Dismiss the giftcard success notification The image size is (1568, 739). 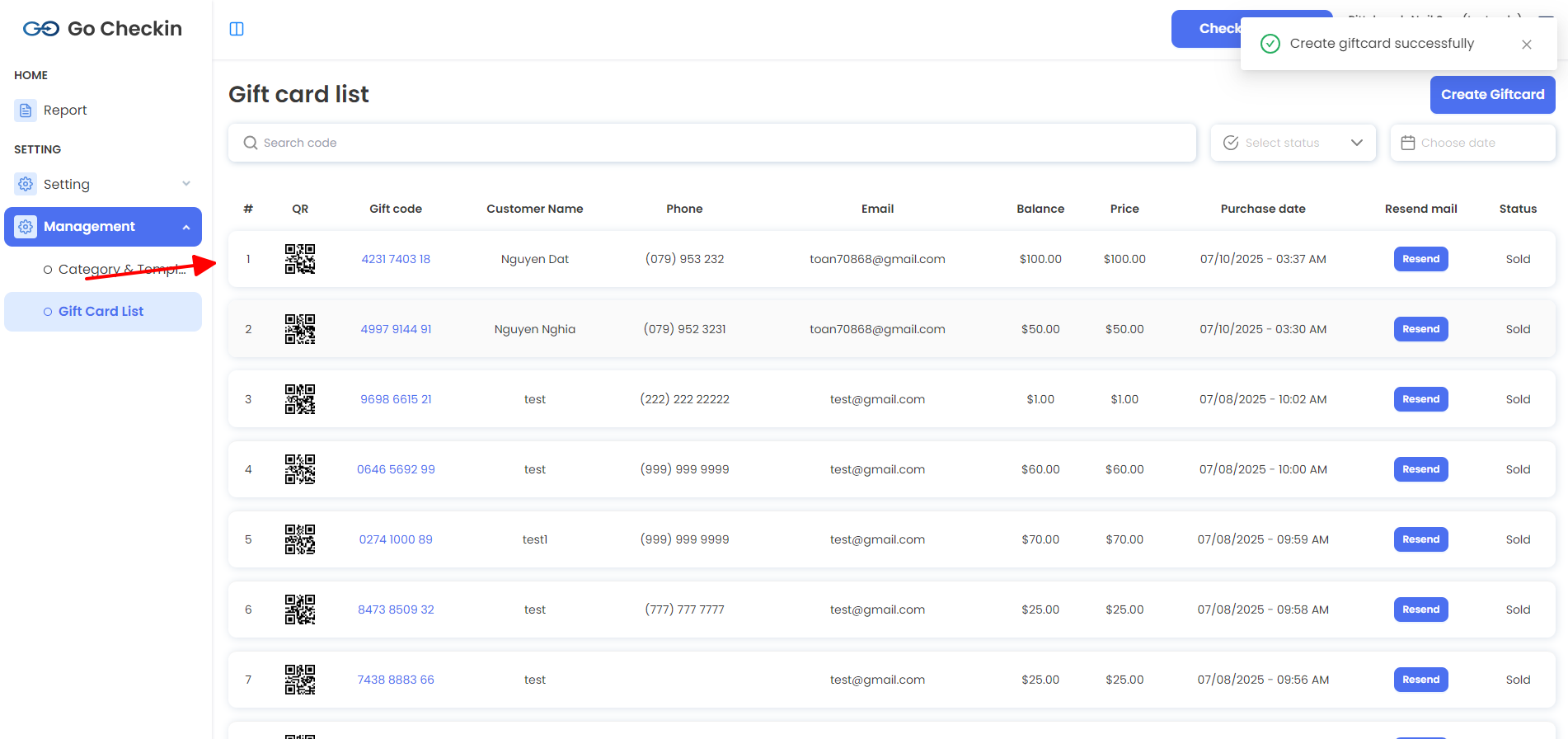(1527, 45)
